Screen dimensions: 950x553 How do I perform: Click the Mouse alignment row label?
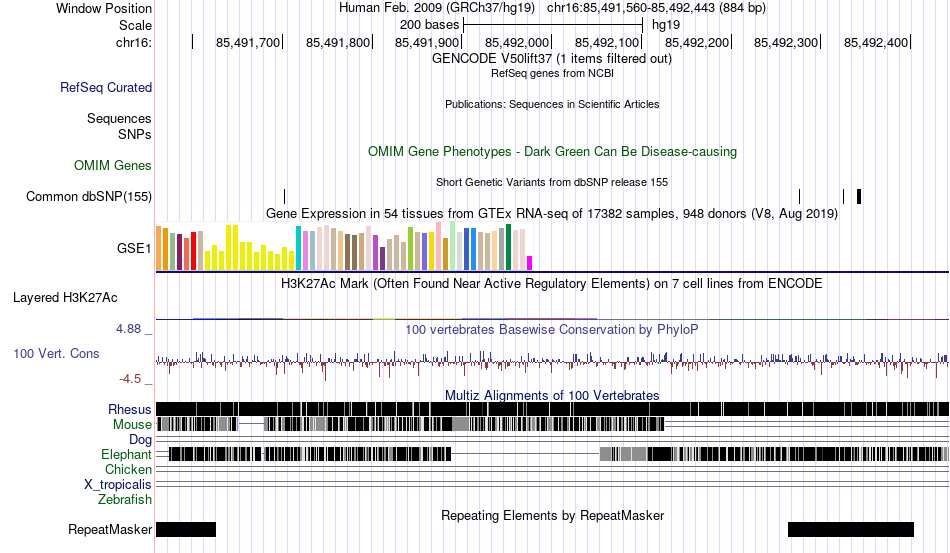(x=132, y=425)
